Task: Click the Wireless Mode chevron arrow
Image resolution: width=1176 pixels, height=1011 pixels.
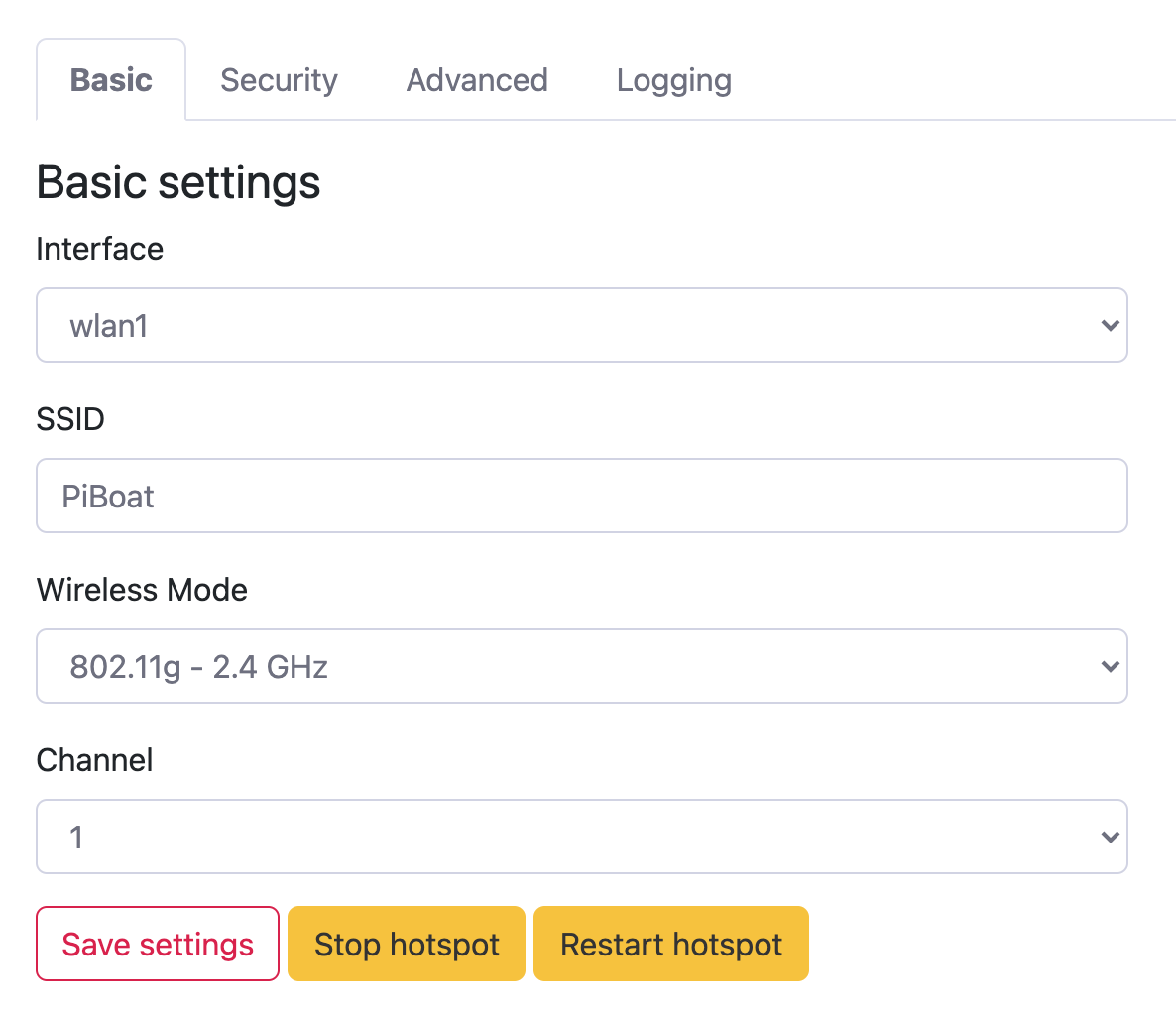Action: click(1110, 666)
